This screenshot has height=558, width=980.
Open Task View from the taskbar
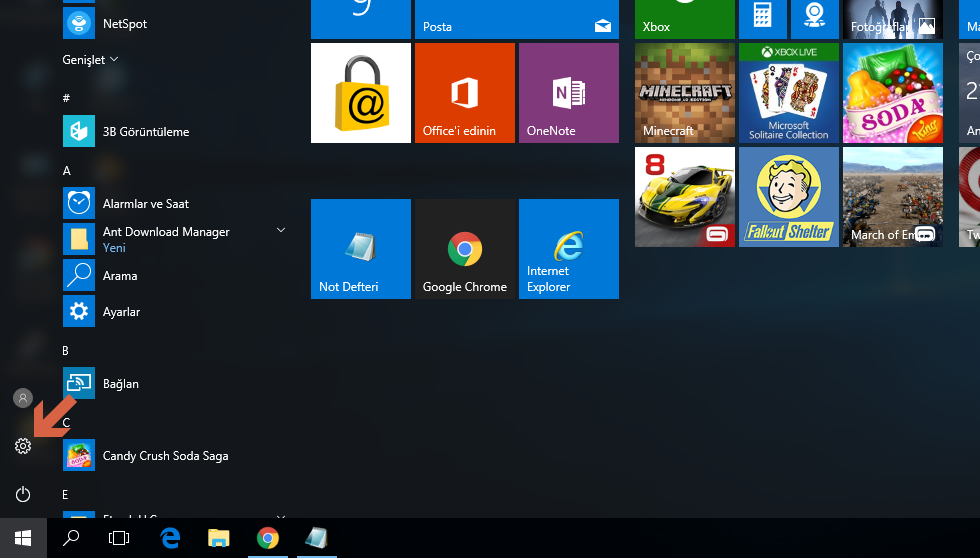pyautogui.click(x=119, y=538)
